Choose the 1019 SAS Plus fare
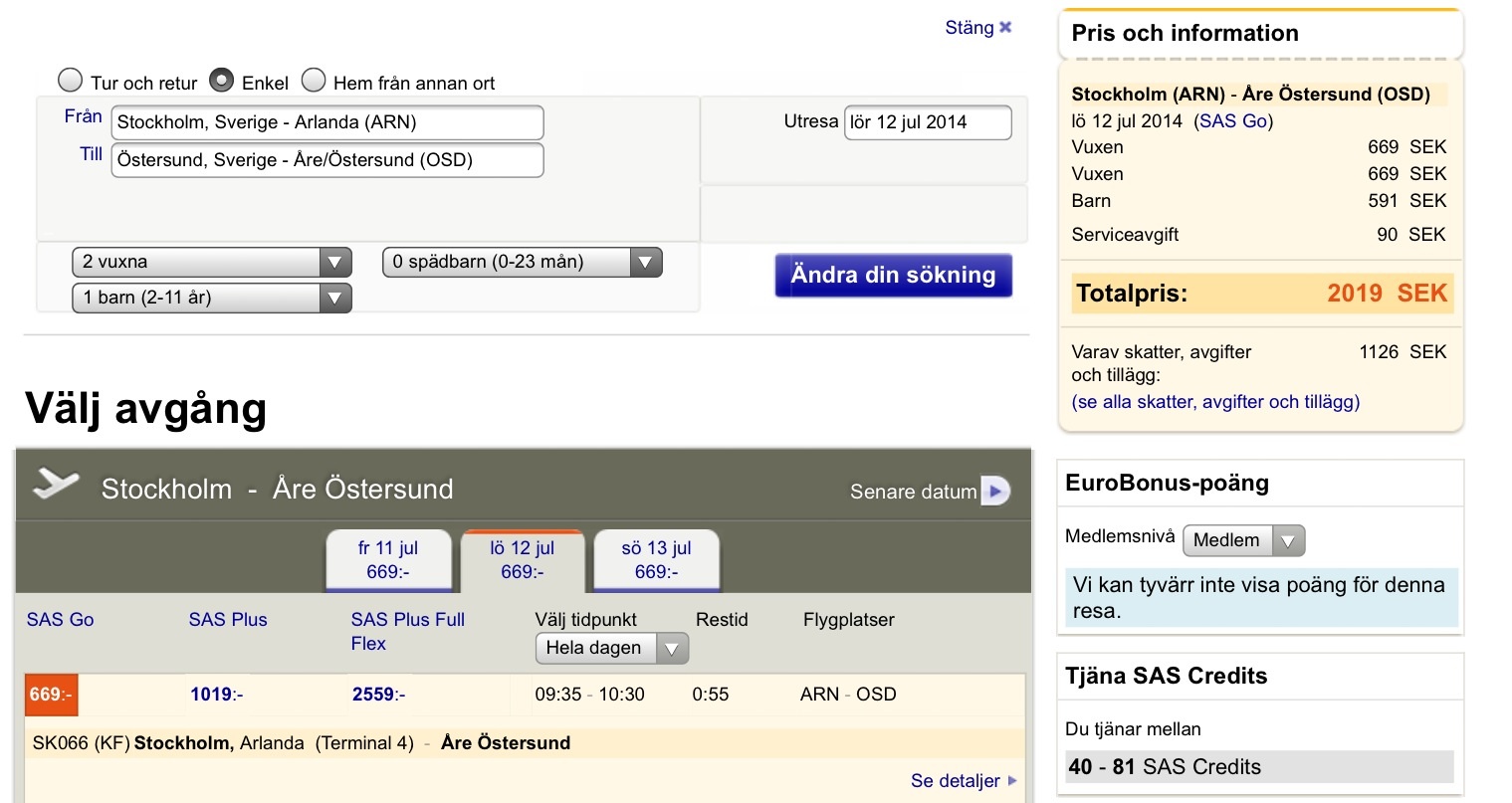The image size is (1512, 803). pos(216,695)
